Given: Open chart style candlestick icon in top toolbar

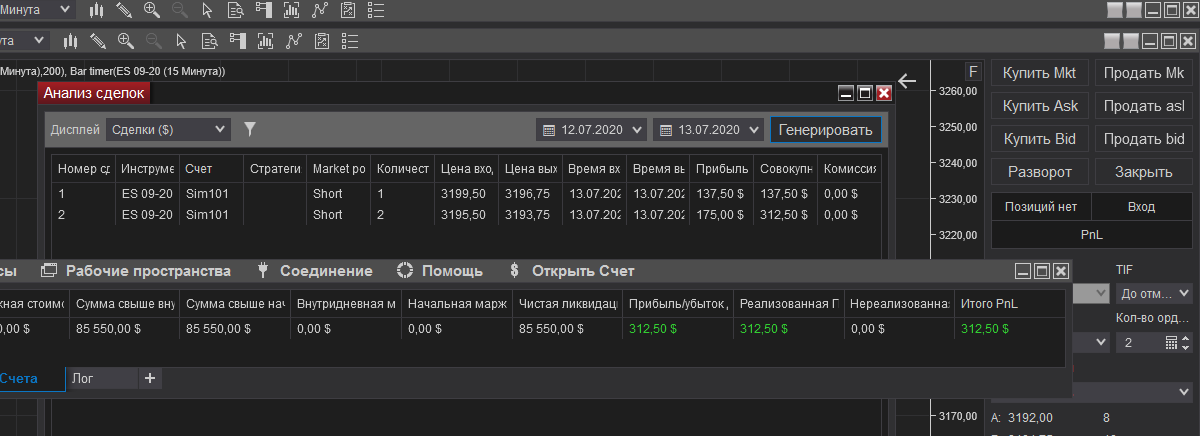Looking at the screenshot, I should 97,10.
